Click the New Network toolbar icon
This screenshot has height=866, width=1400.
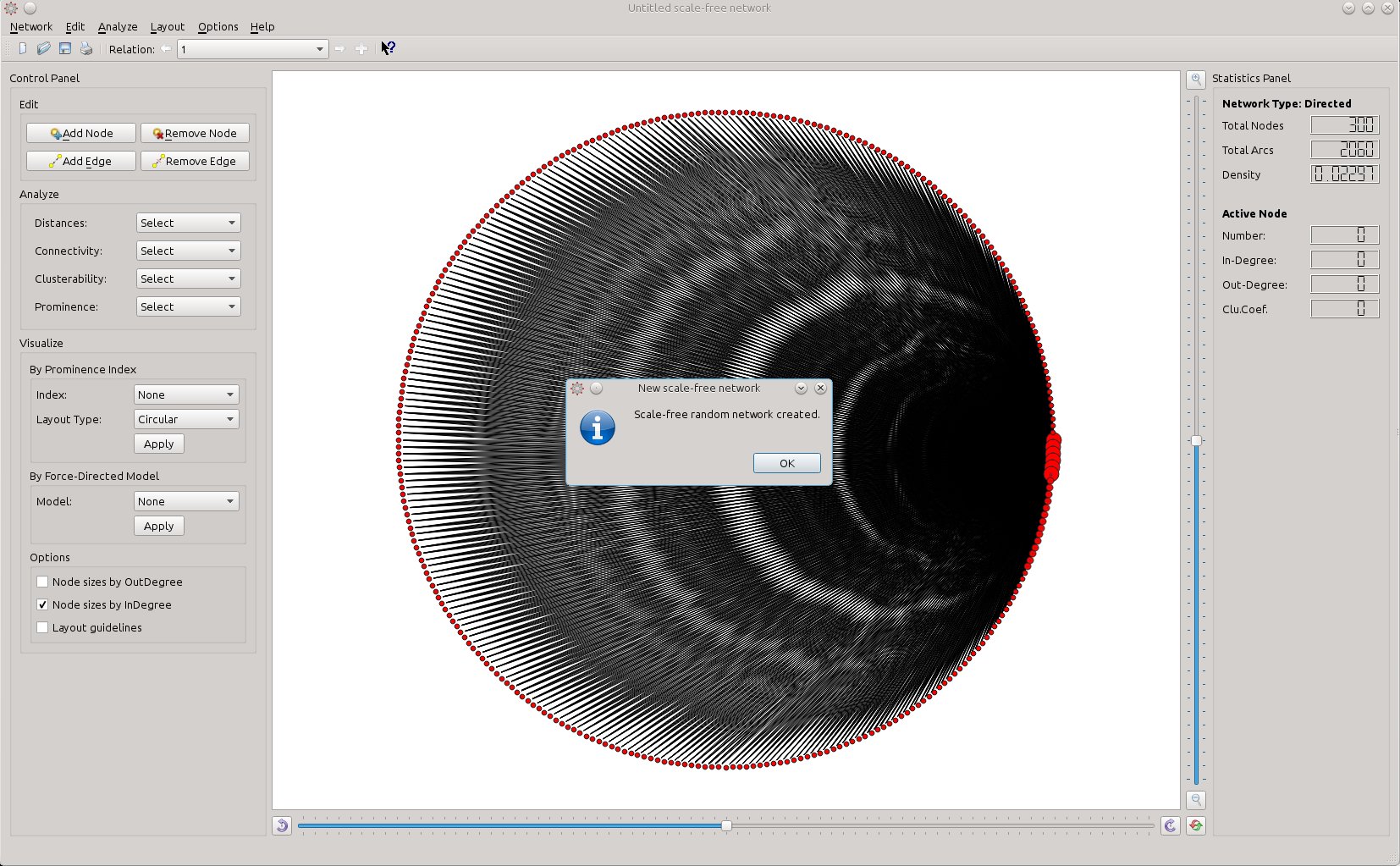[23, 49]
